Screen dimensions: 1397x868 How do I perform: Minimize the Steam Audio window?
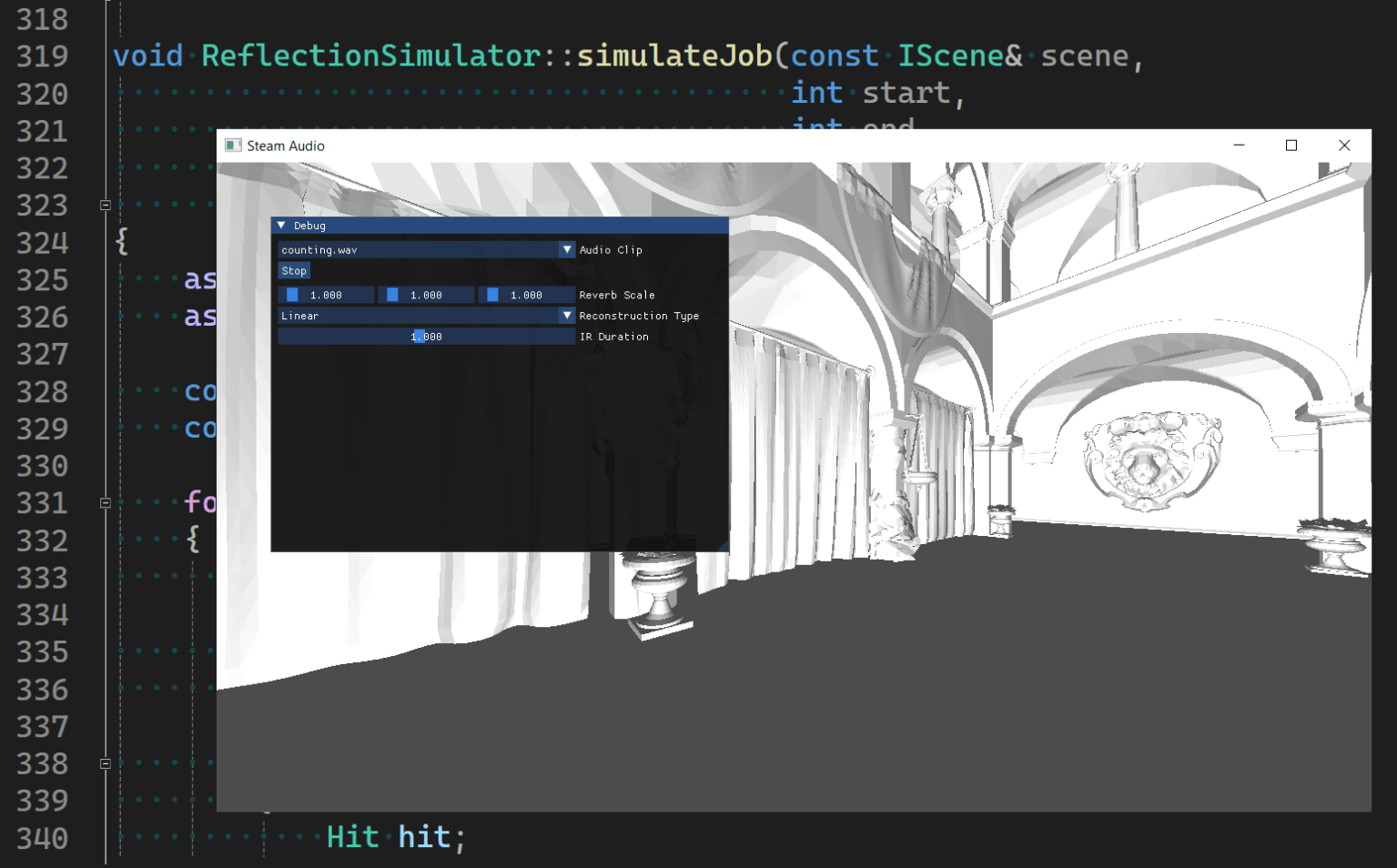(1239, 146)
